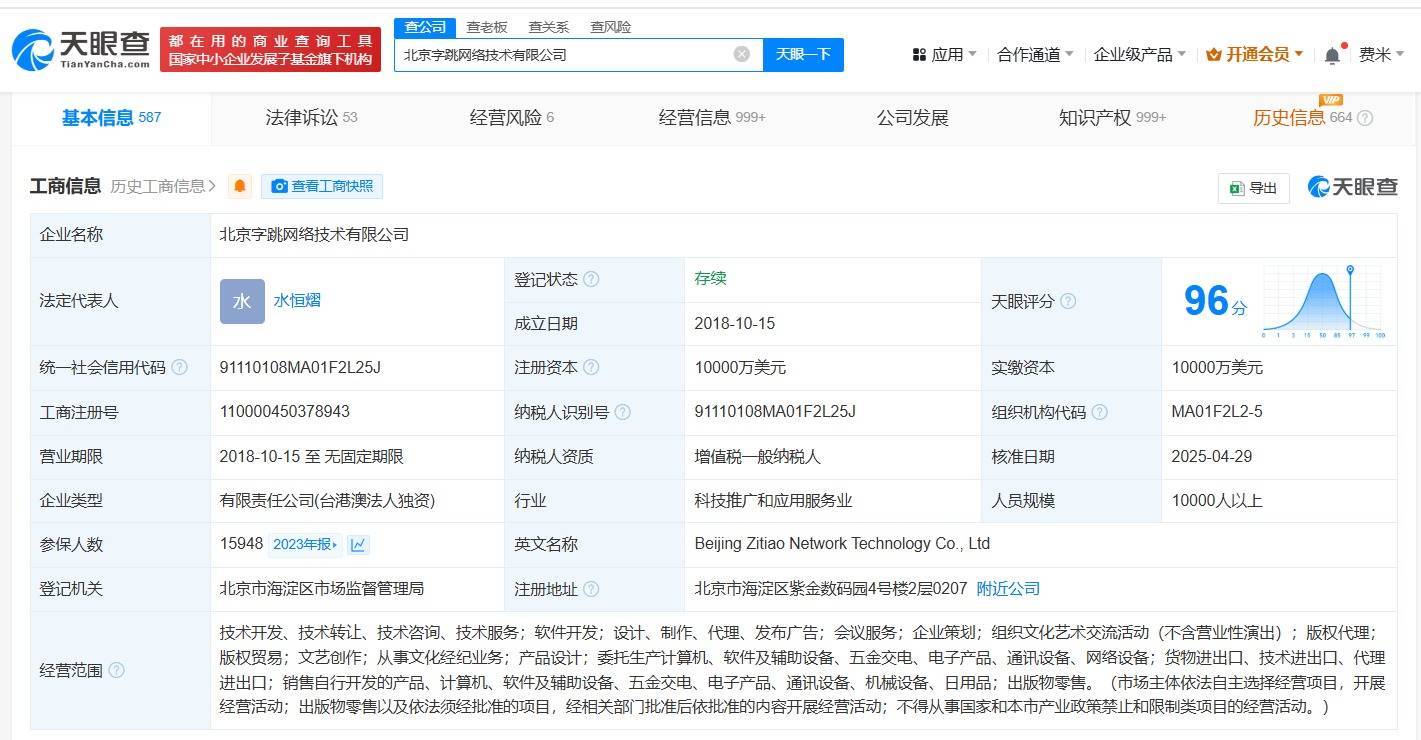Click the help icon beside 纳税人识别号
The width and height of the screenshot is (1421, 740).
[x=622, y=412]
